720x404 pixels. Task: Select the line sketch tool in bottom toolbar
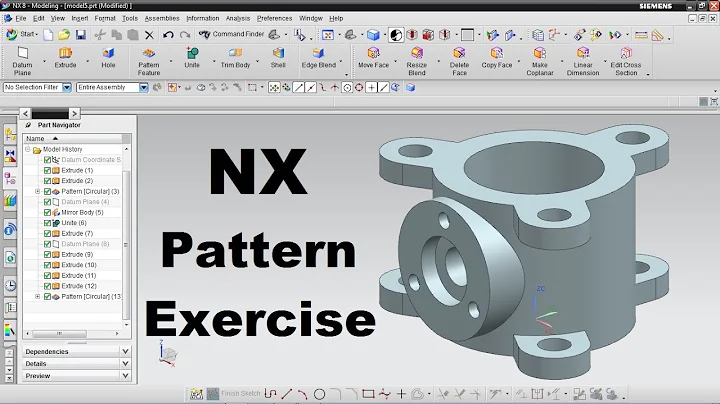pos(287,394)
